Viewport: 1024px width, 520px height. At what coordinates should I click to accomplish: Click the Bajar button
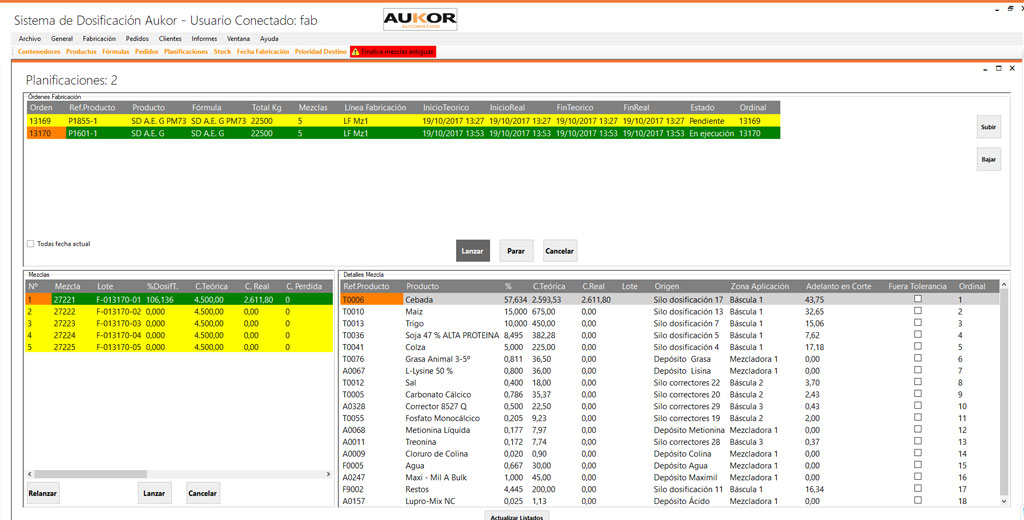[989, 159]
